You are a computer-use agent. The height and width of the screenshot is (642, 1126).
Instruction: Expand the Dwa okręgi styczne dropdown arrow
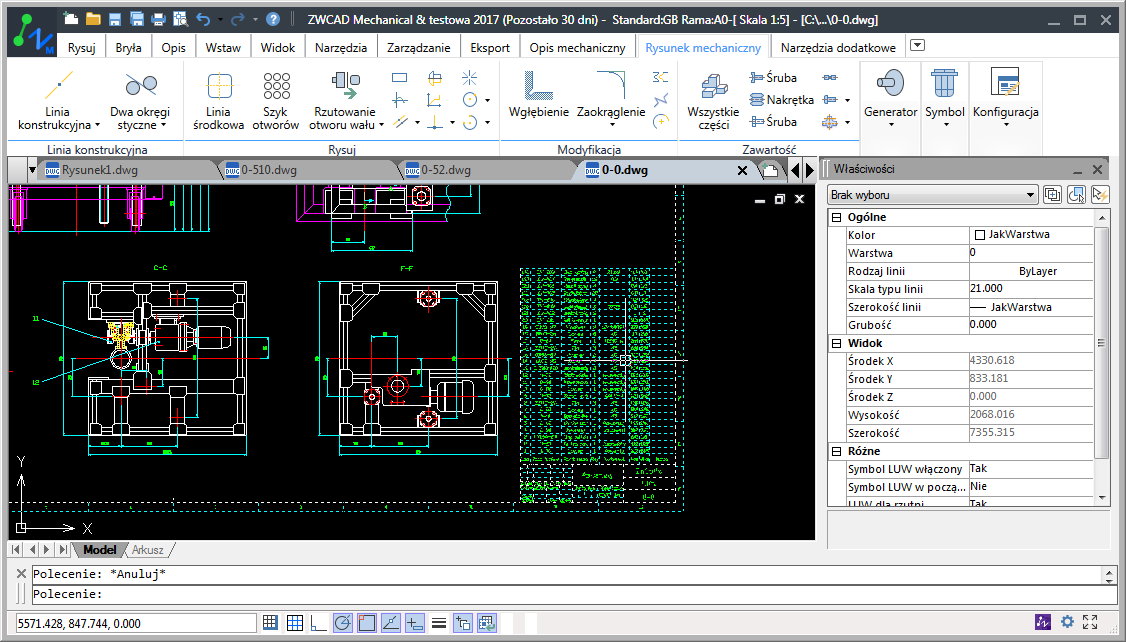pyautogui.click(x=164, y=125)
